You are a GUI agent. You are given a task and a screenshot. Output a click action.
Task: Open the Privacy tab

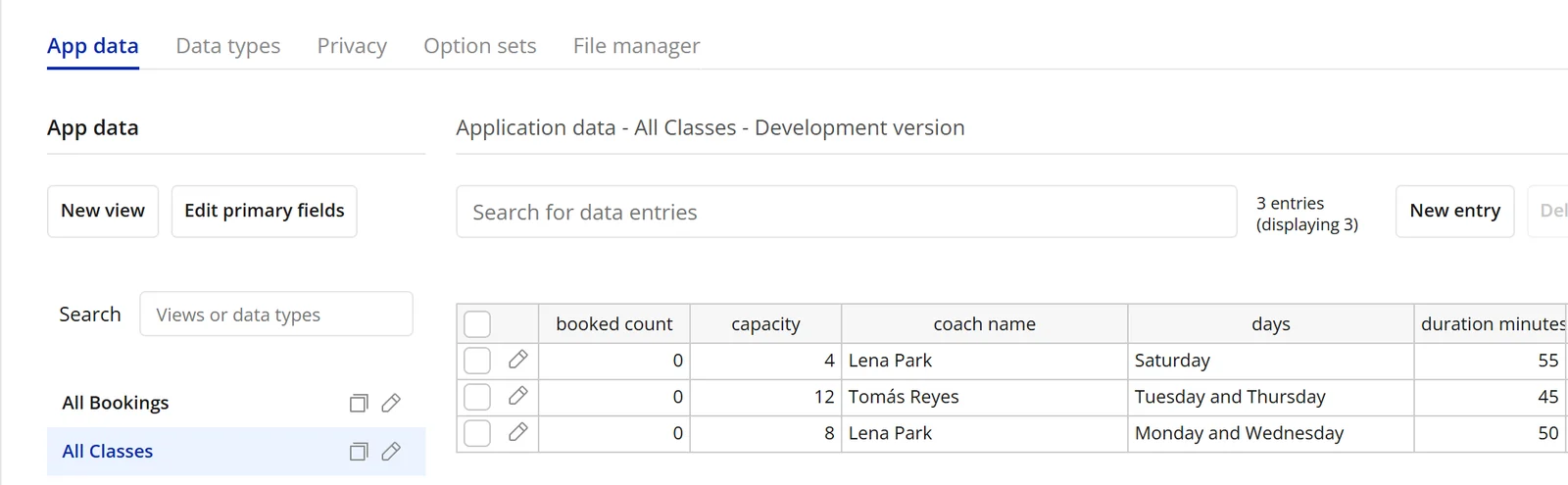pos(352,46)
